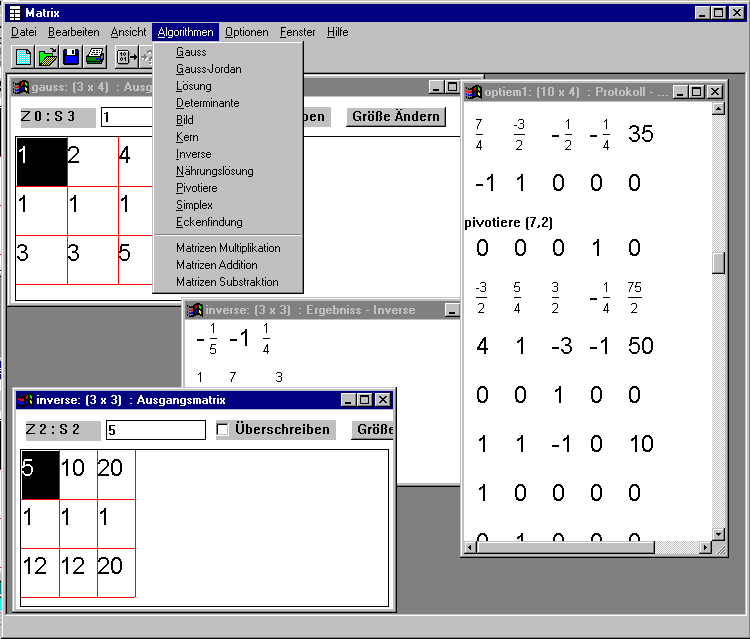Open the Optionen menu
The height and width of the screenshot is (639, 750).
pos(246,32)
